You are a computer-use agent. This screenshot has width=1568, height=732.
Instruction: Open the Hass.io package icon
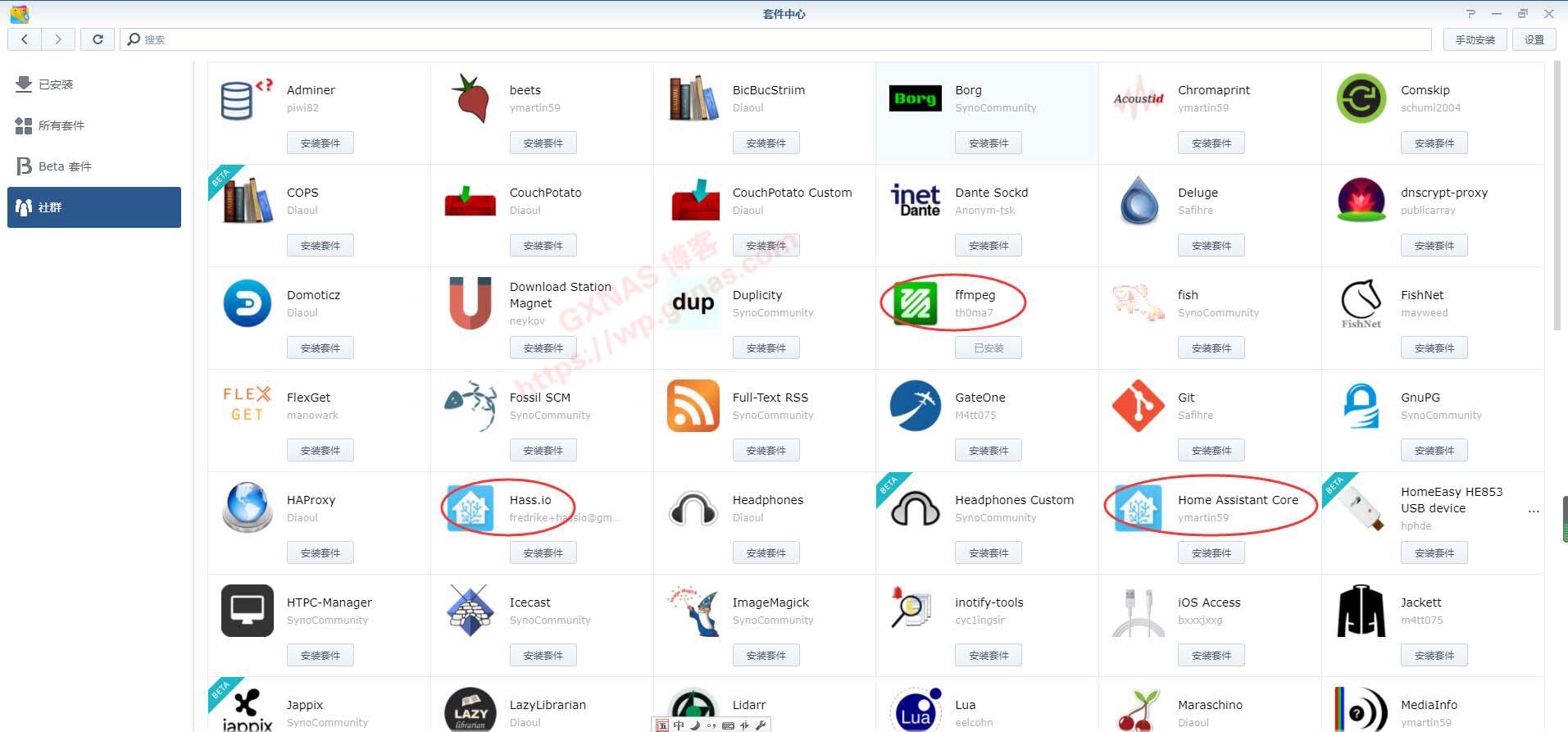coord(470,508)
